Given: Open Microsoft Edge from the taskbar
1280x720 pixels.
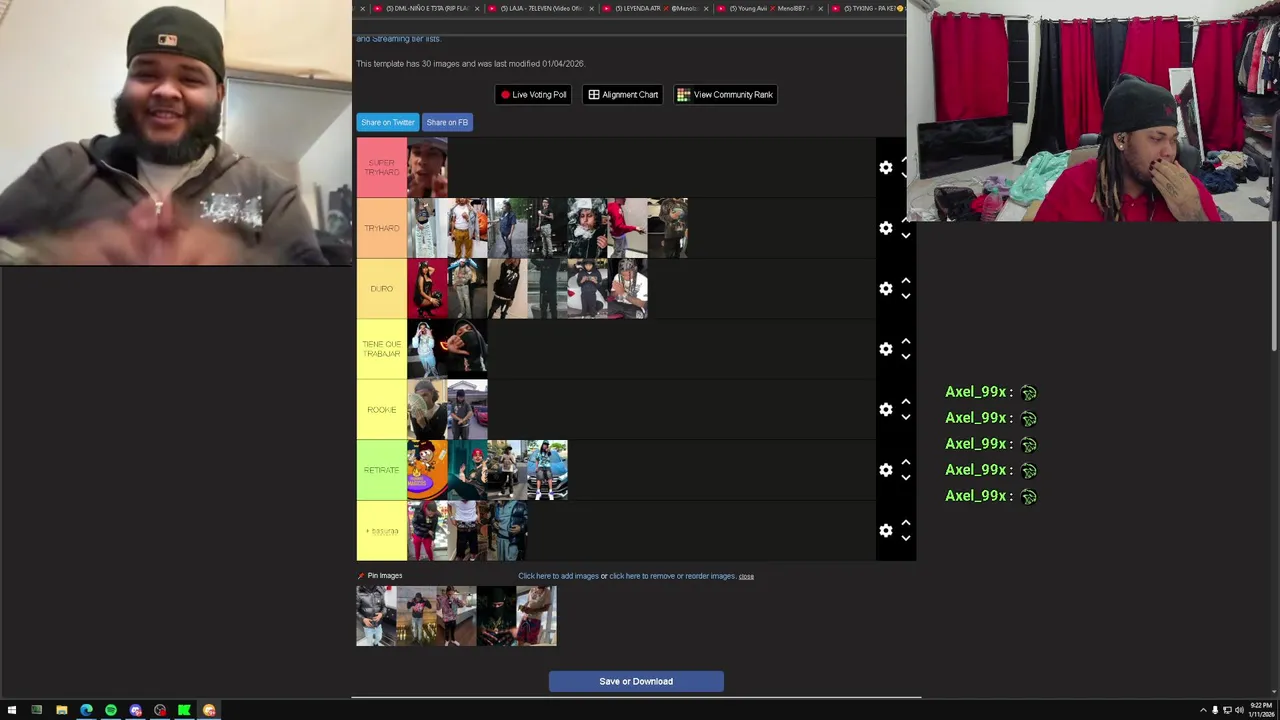Looking at the screenshot, I should (86, 710).
